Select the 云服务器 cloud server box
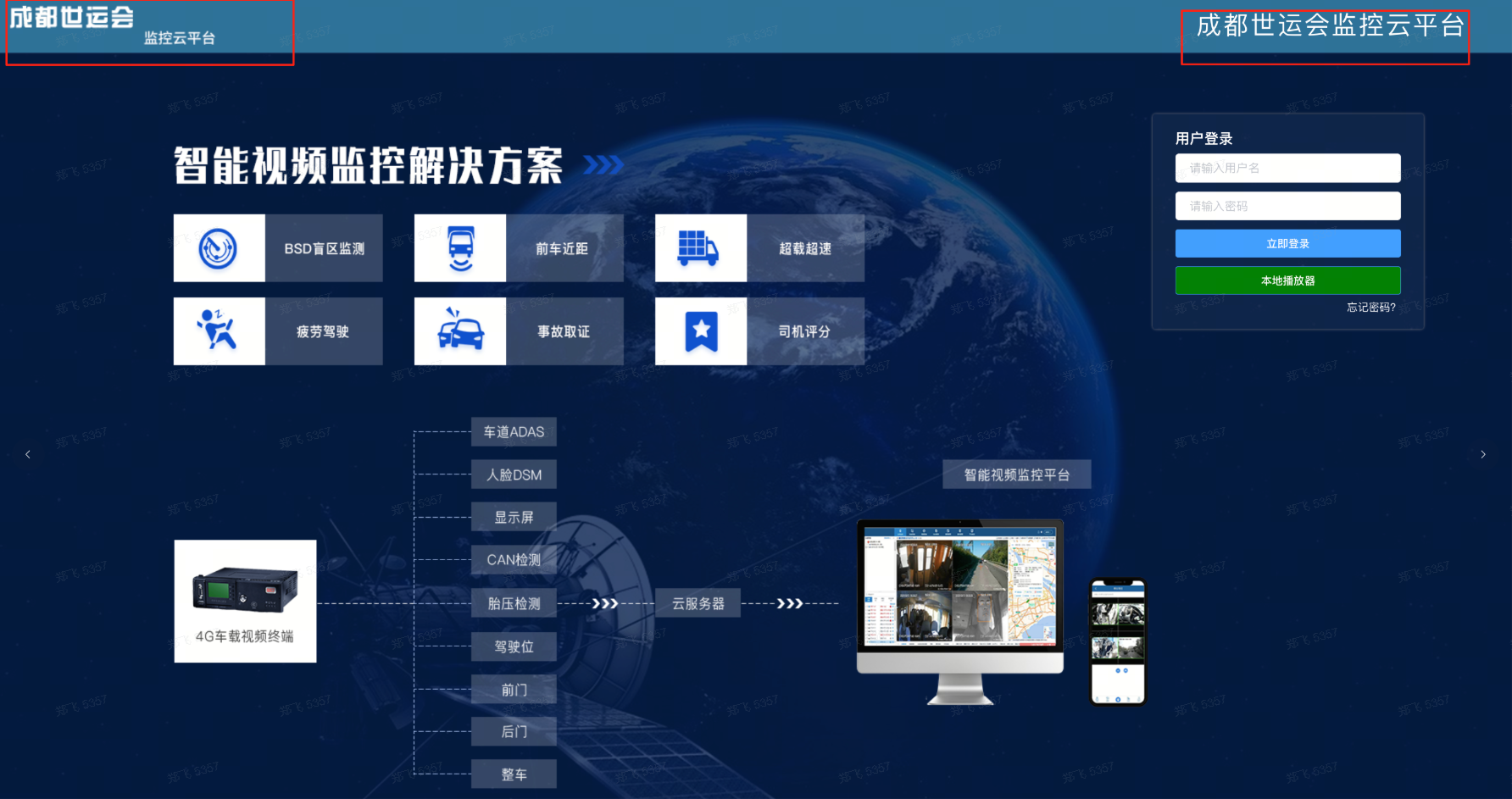The height and width of the screenshot is (799, 1512). [698, 603]
